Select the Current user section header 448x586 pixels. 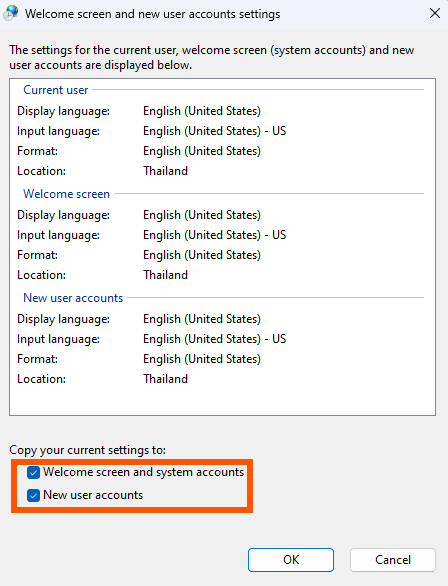(56, 90)
